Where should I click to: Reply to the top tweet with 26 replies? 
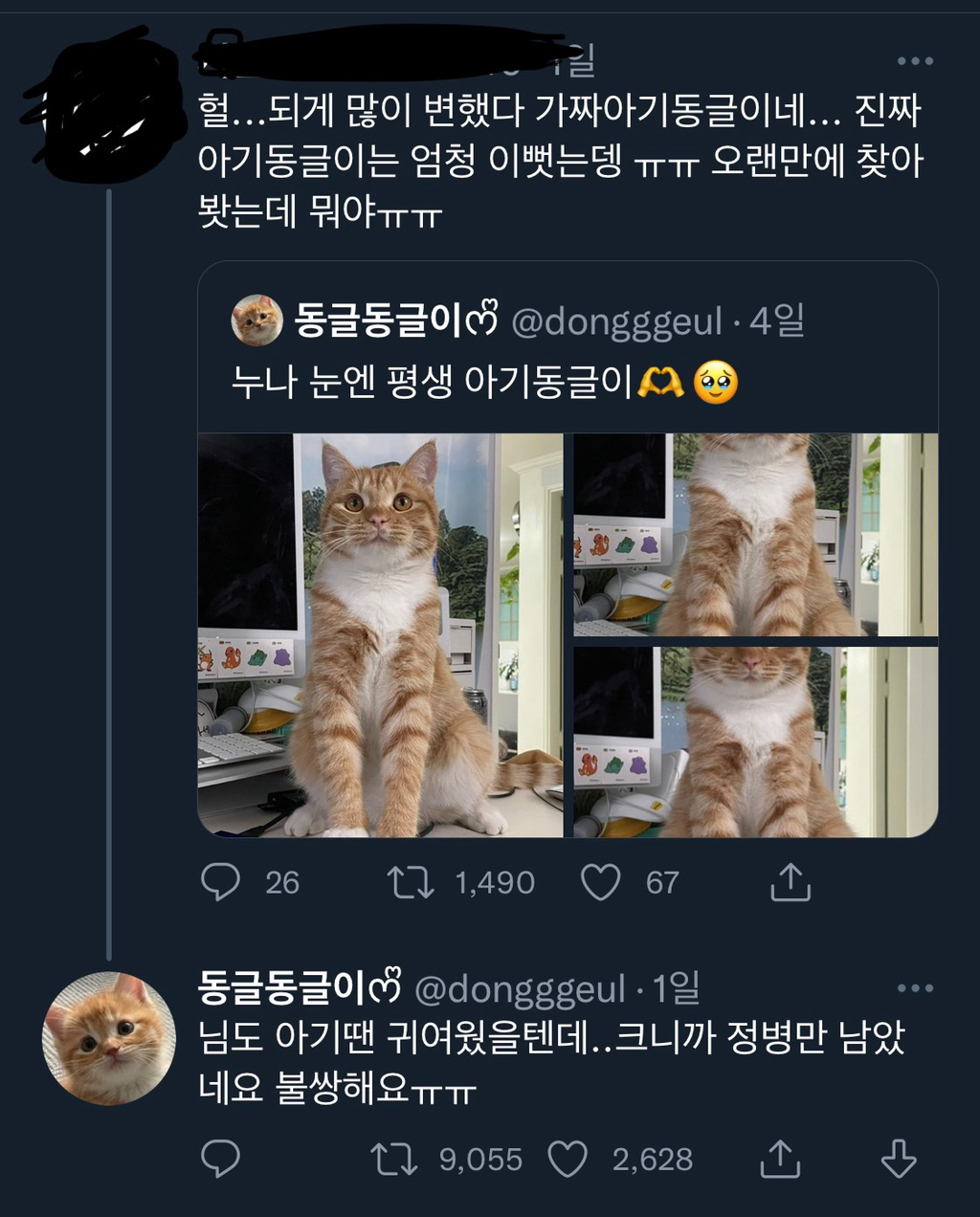pyautogui.click(x=220, y=882)
